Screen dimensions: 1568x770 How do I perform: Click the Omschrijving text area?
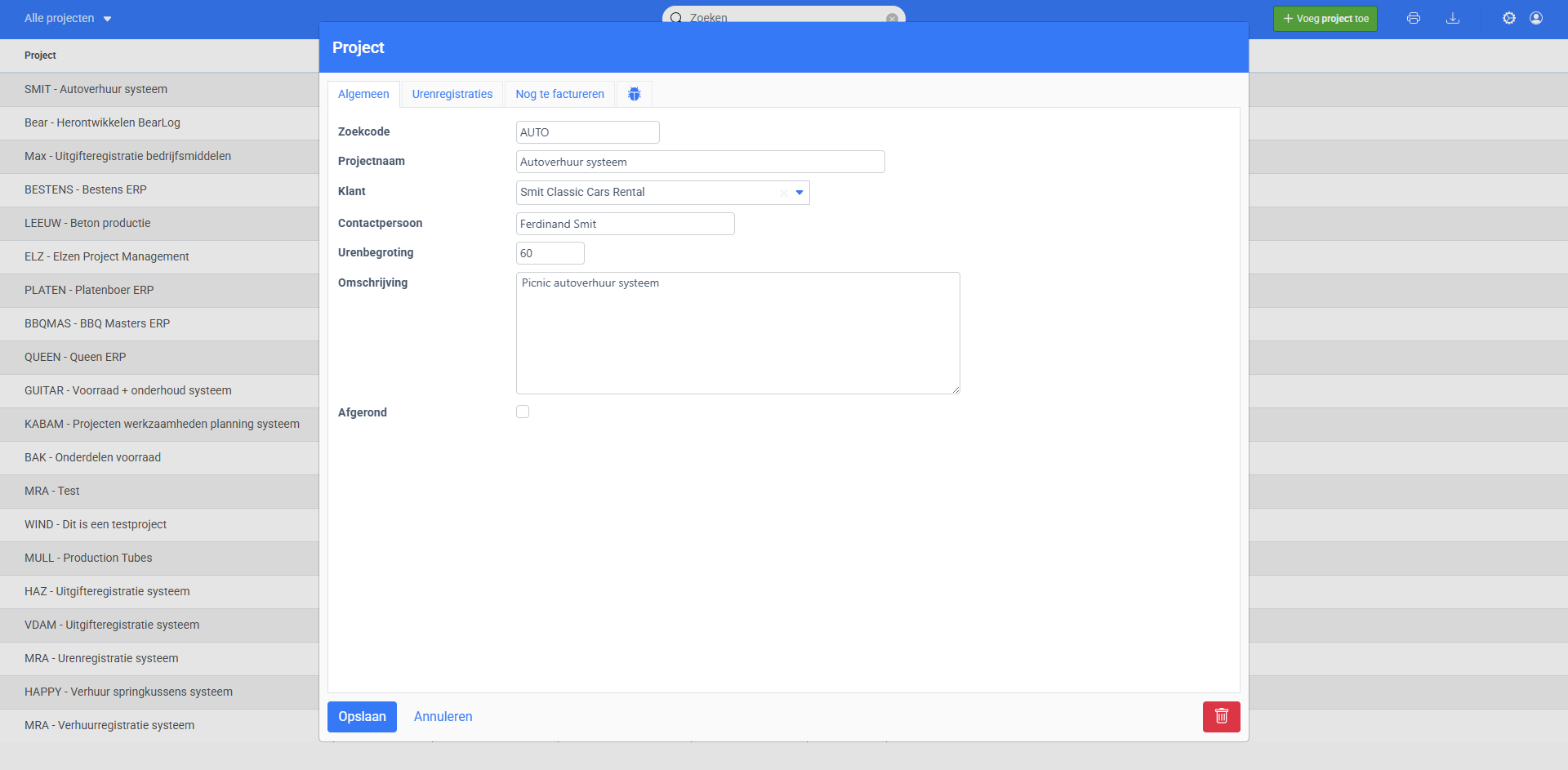point(737,333)
